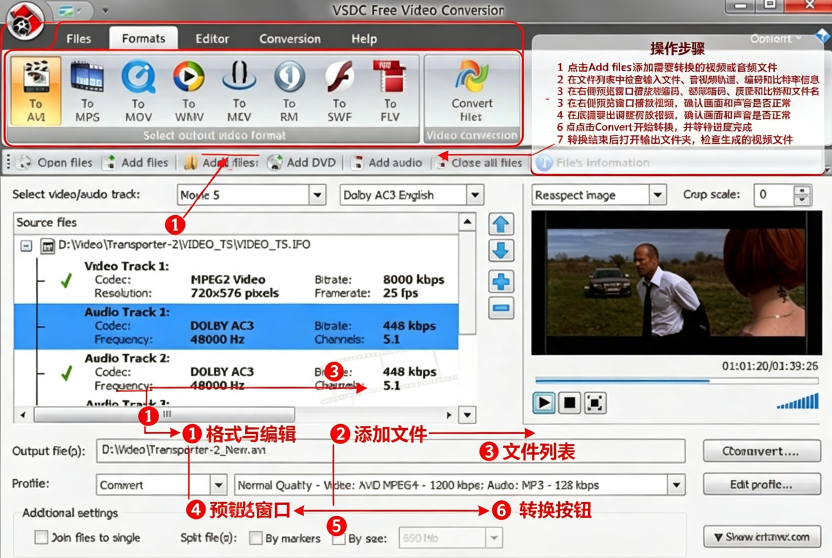This screenshot has height=558, width=832.
Task: Click Close all files in toolbar
Action: coord(479,163)
